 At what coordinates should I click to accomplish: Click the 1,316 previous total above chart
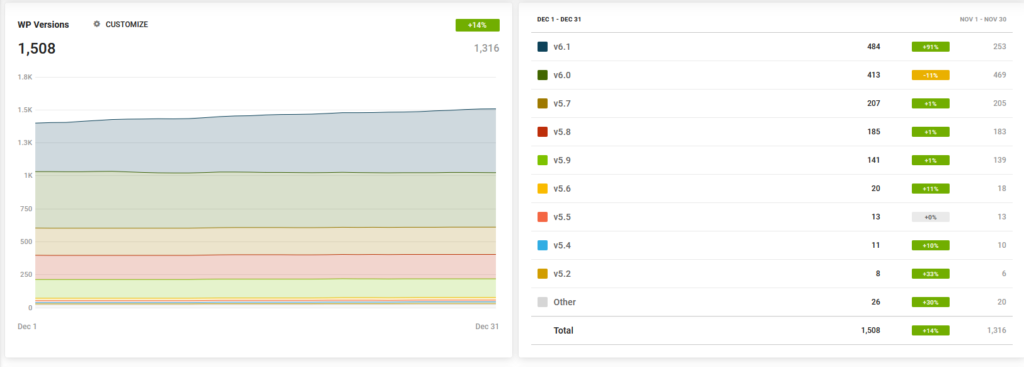coord(487,48)
